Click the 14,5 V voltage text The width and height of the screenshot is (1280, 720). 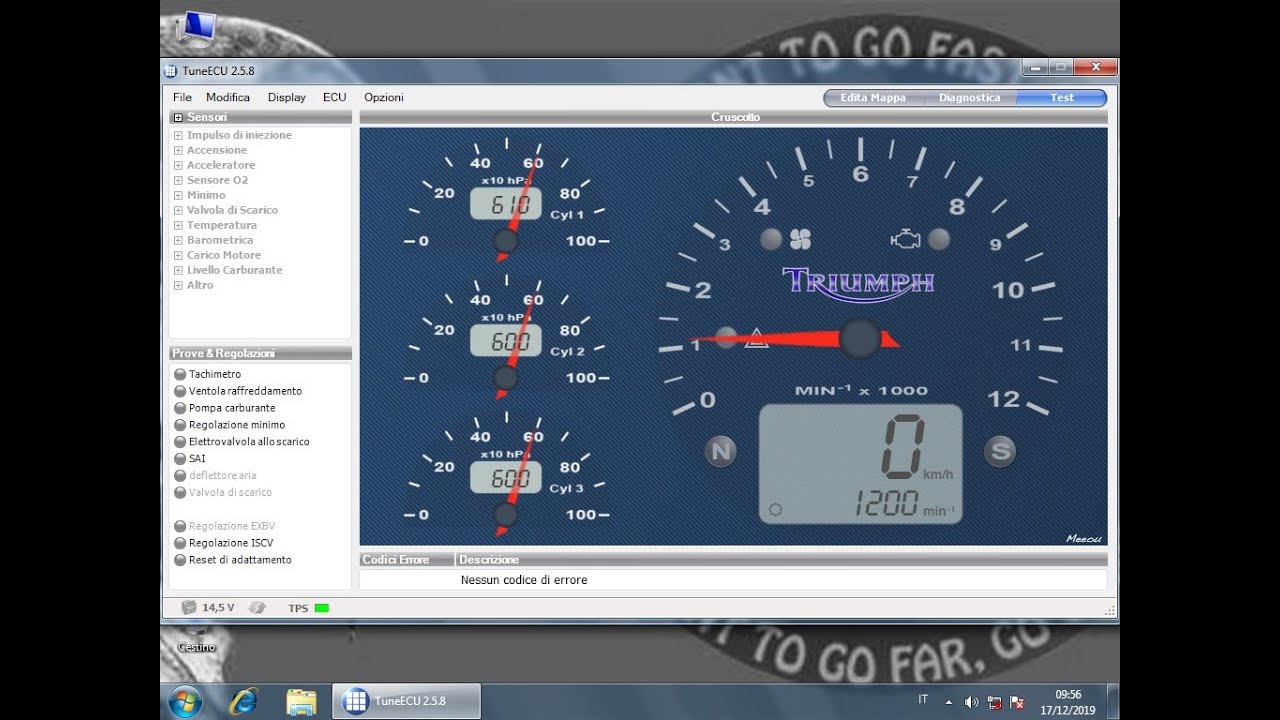point(218,608)
